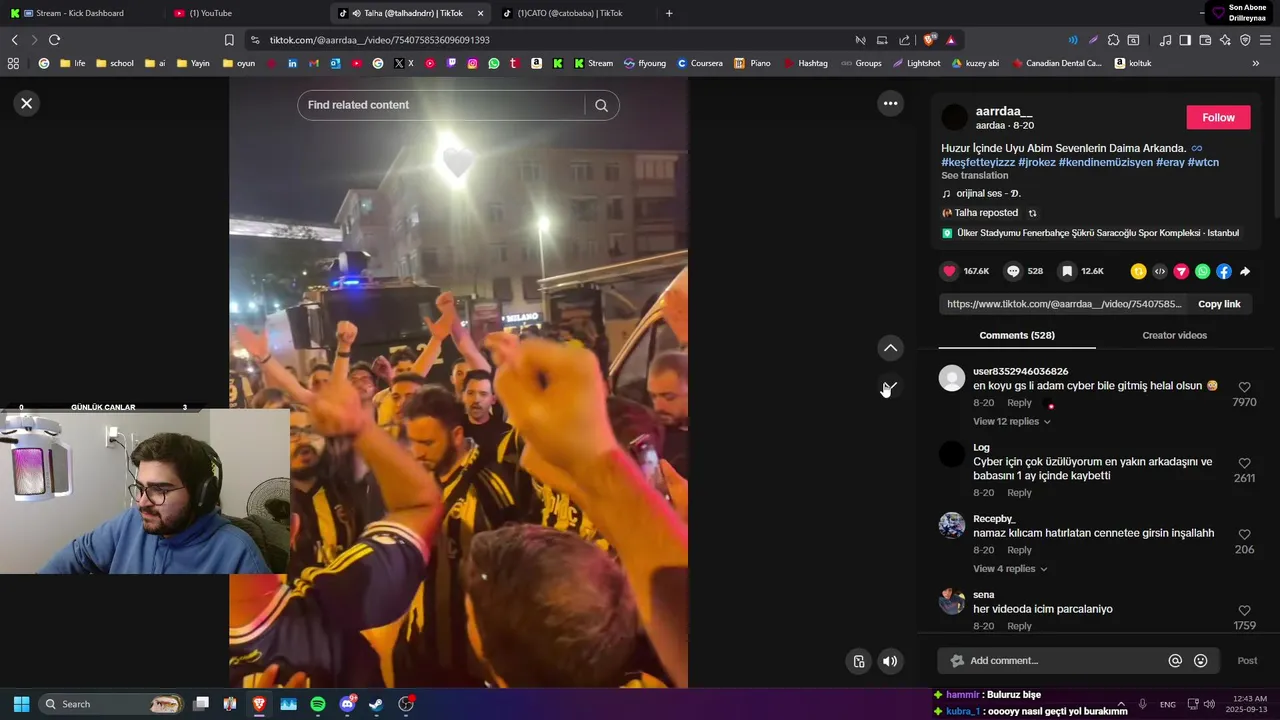Like Log's comment with heart
Image resolution: width=1280 pixels, height=720 pixels.
(x=1244, y=463)
